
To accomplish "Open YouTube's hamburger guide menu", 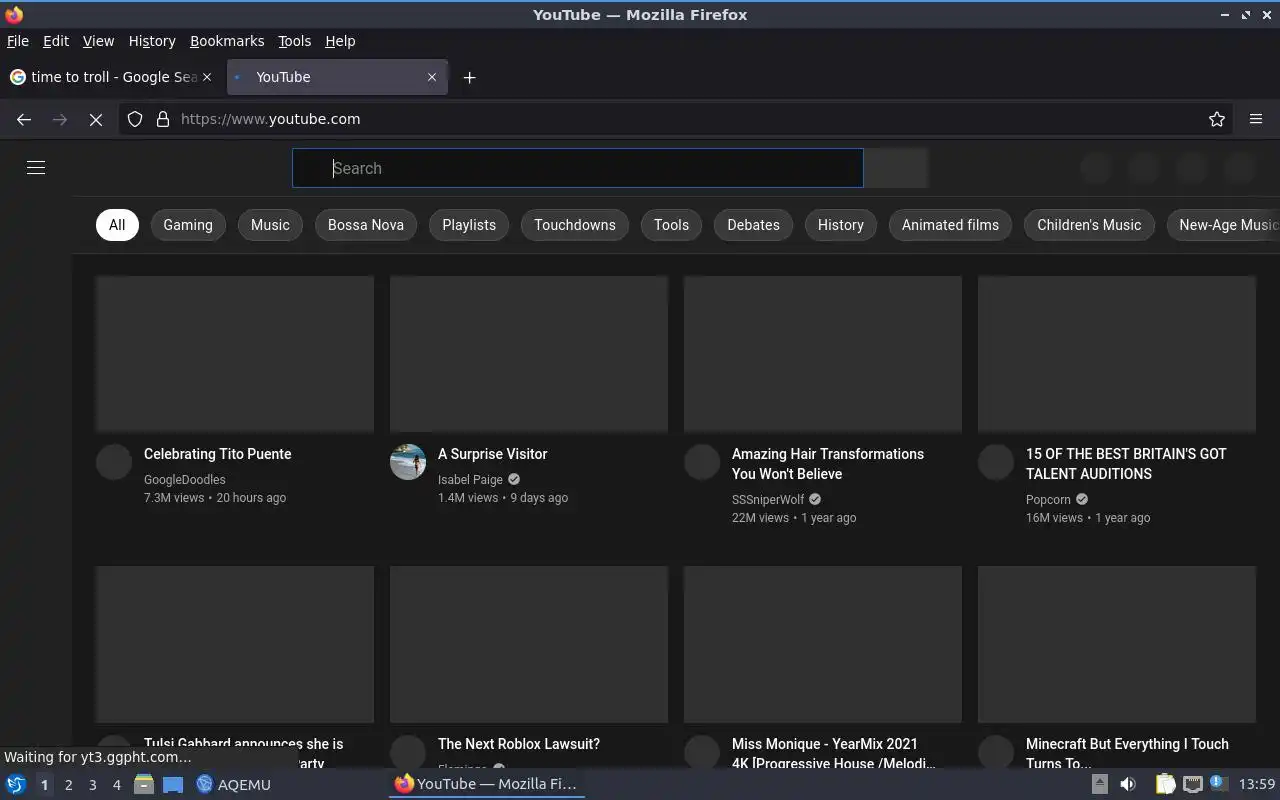I will tap(36, 168).
